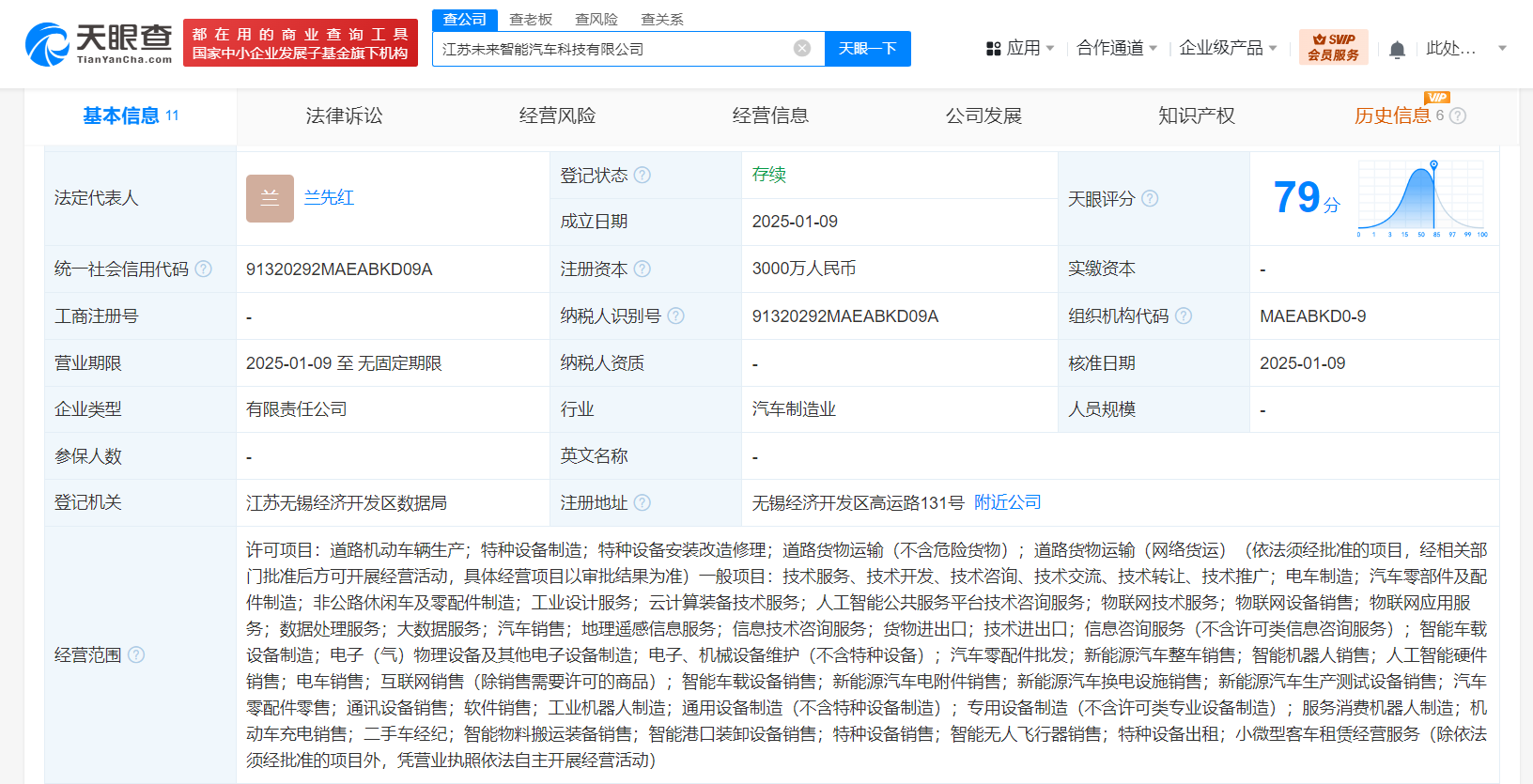This screenshot has height=784, width=1533.
Task: Open the VIP member service badge
Action: pyautogui.click(x=1333, y=47)
